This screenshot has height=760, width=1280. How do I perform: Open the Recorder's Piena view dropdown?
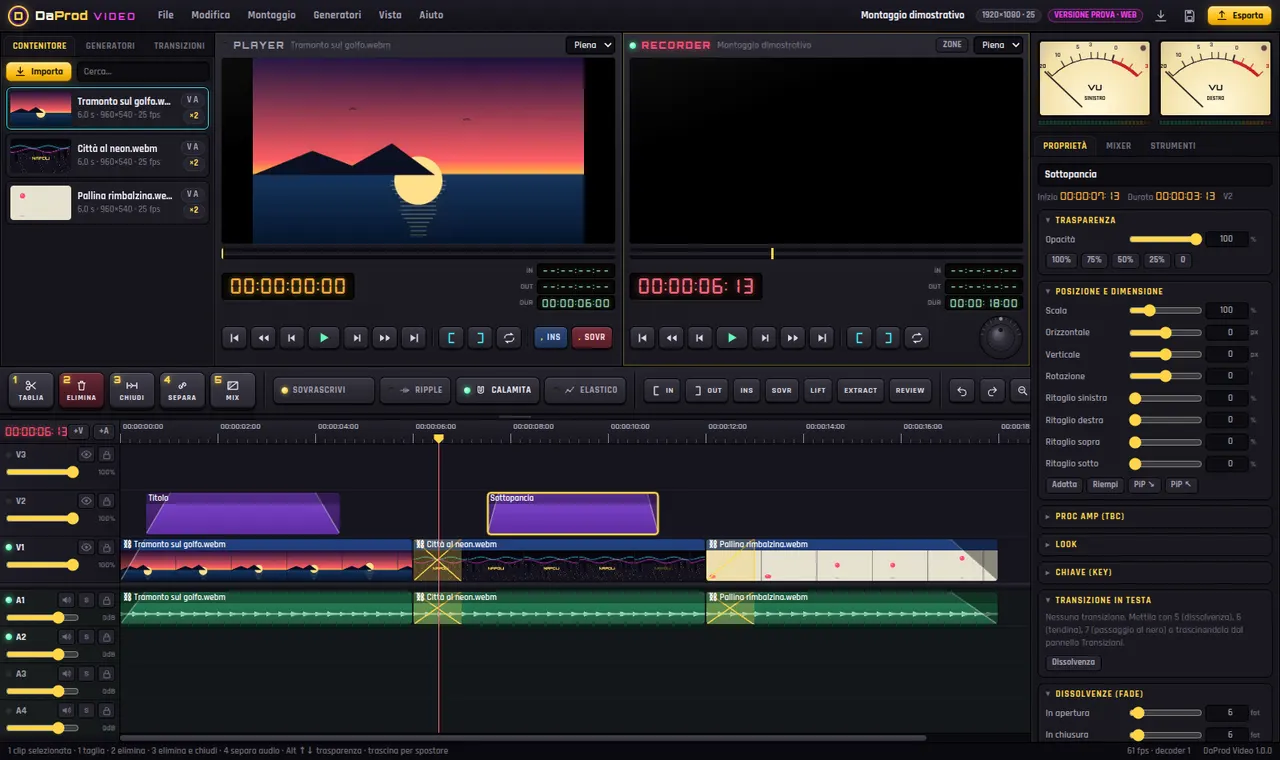tap(998, 45)
